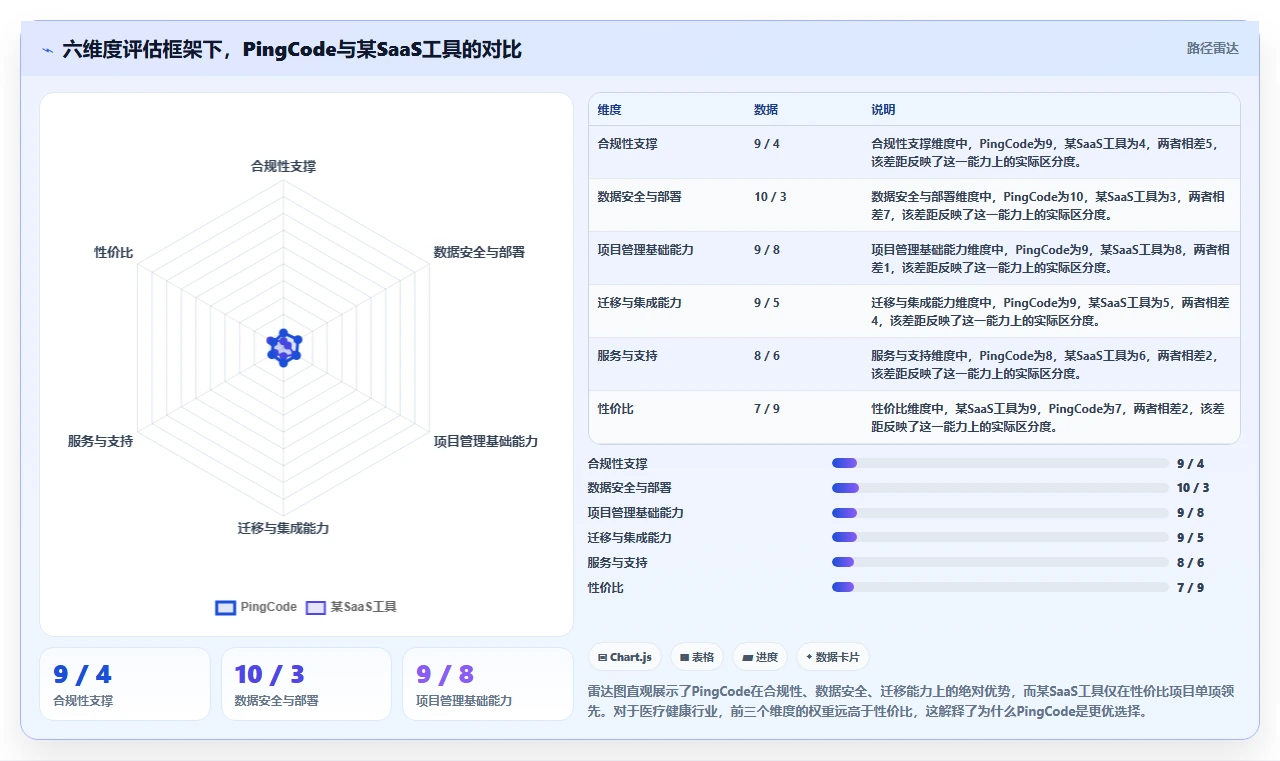Open the 9 / 8 项目管理基础能力 stat card
This screenshot has height=761, width=1280.
[x=488, y=684]
